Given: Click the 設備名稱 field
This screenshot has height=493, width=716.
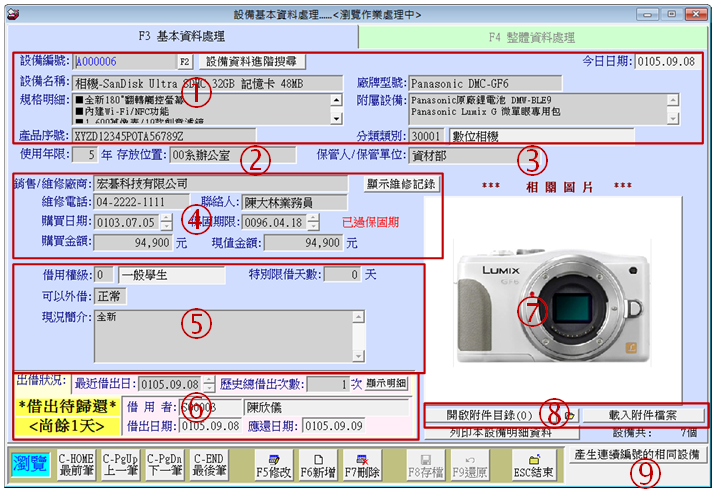Looking at the screenshot, I should pyautogui.click(x=208, y=84).
